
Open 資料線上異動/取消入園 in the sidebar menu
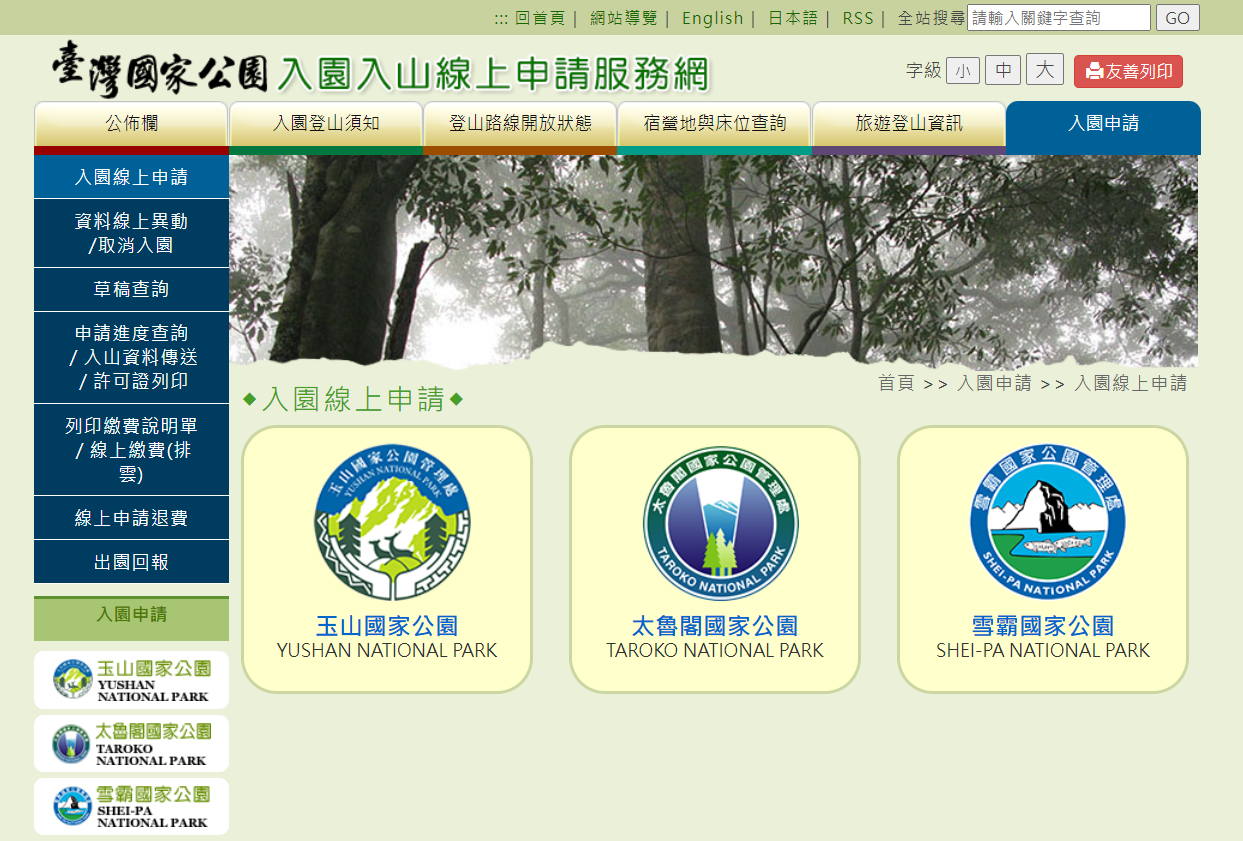point(131,233)
